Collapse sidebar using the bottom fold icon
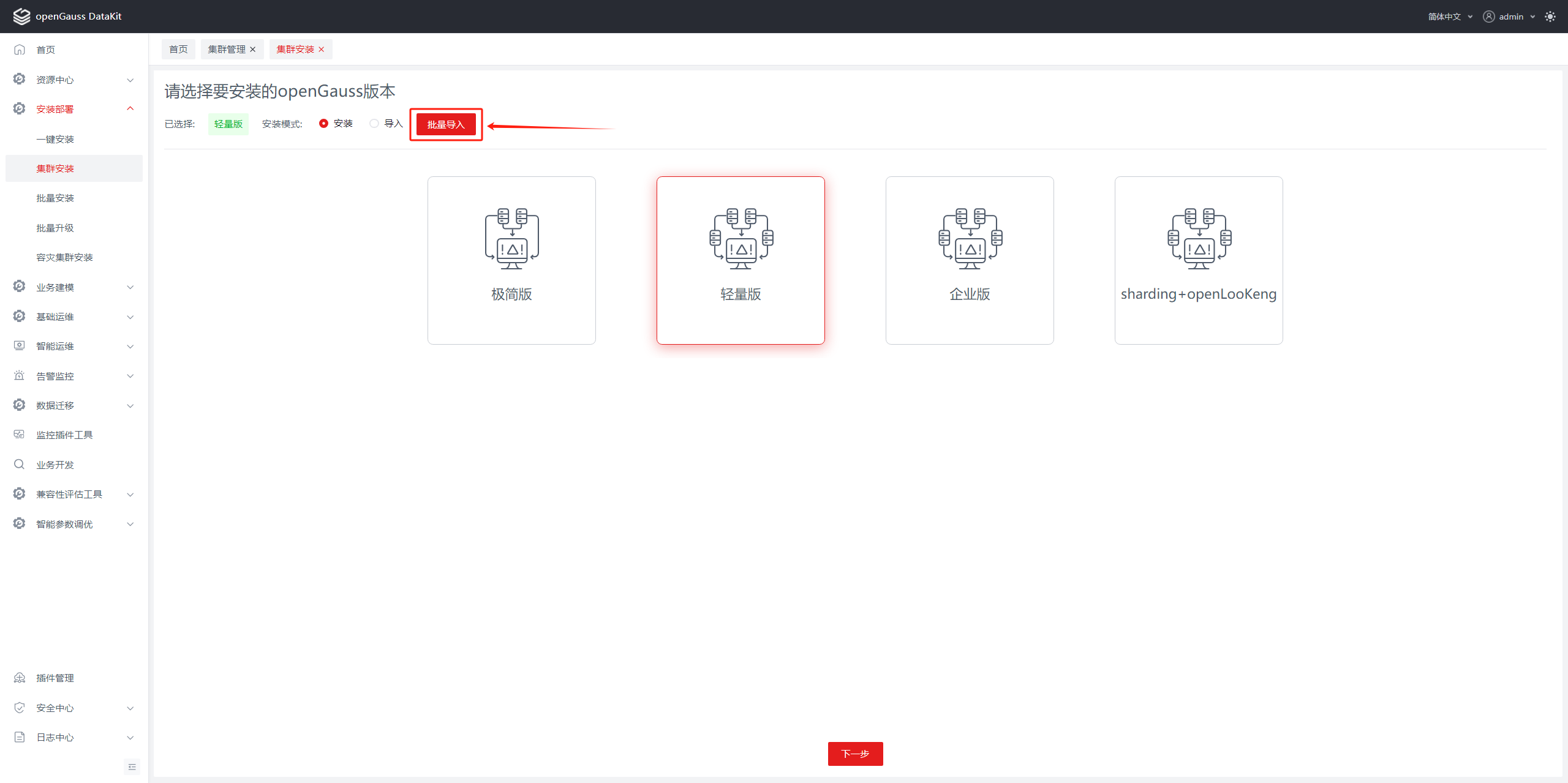Viewport: 1568px width, 783px height. pos(132,767)
